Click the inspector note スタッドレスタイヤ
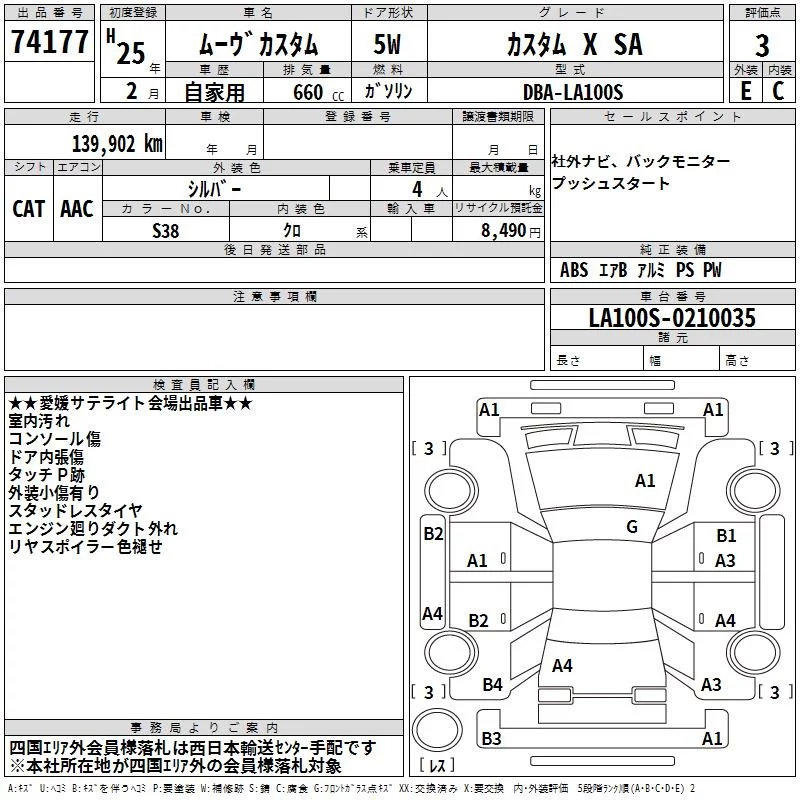 [76, 511]
